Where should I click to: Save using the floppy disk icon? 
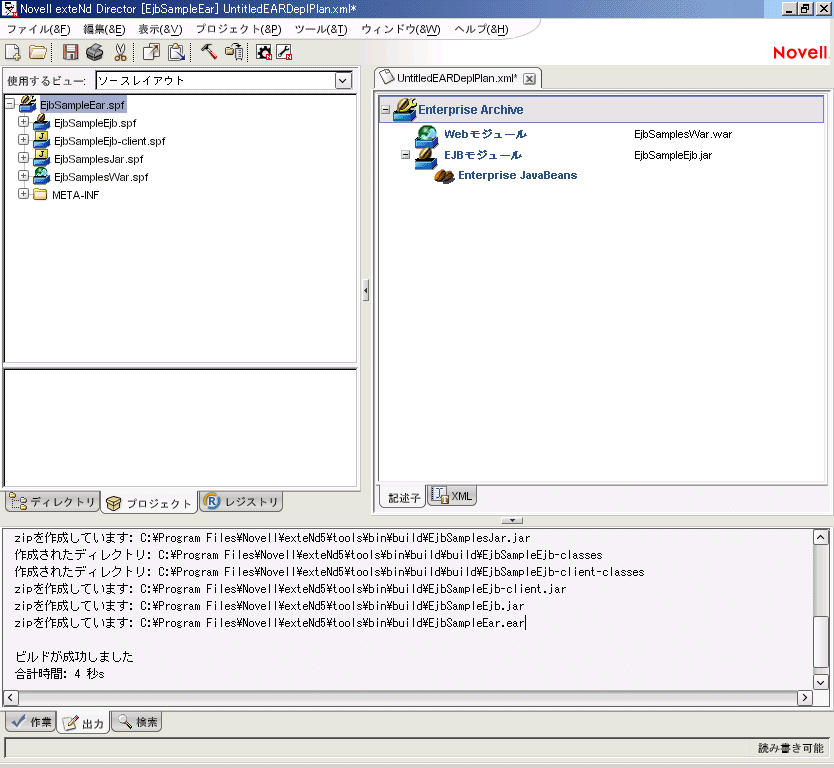tap(71, 52)
